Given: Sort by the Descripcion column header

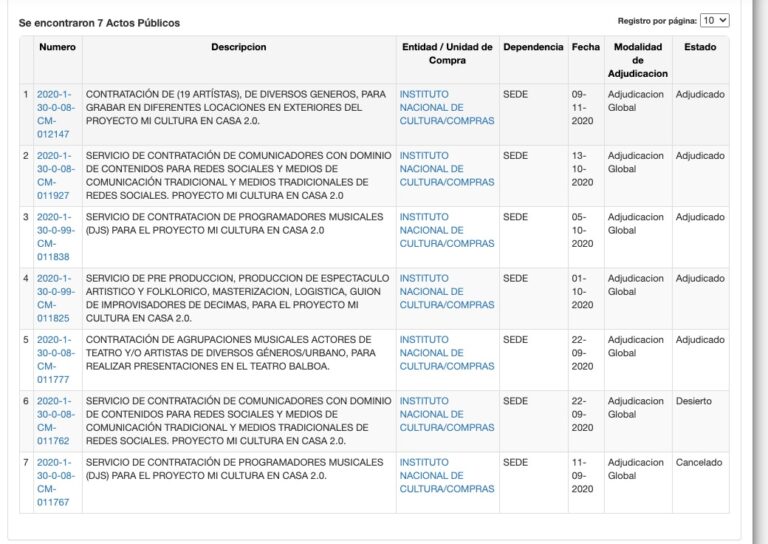Looking at the screenshot, I should (x=239, y=47).
